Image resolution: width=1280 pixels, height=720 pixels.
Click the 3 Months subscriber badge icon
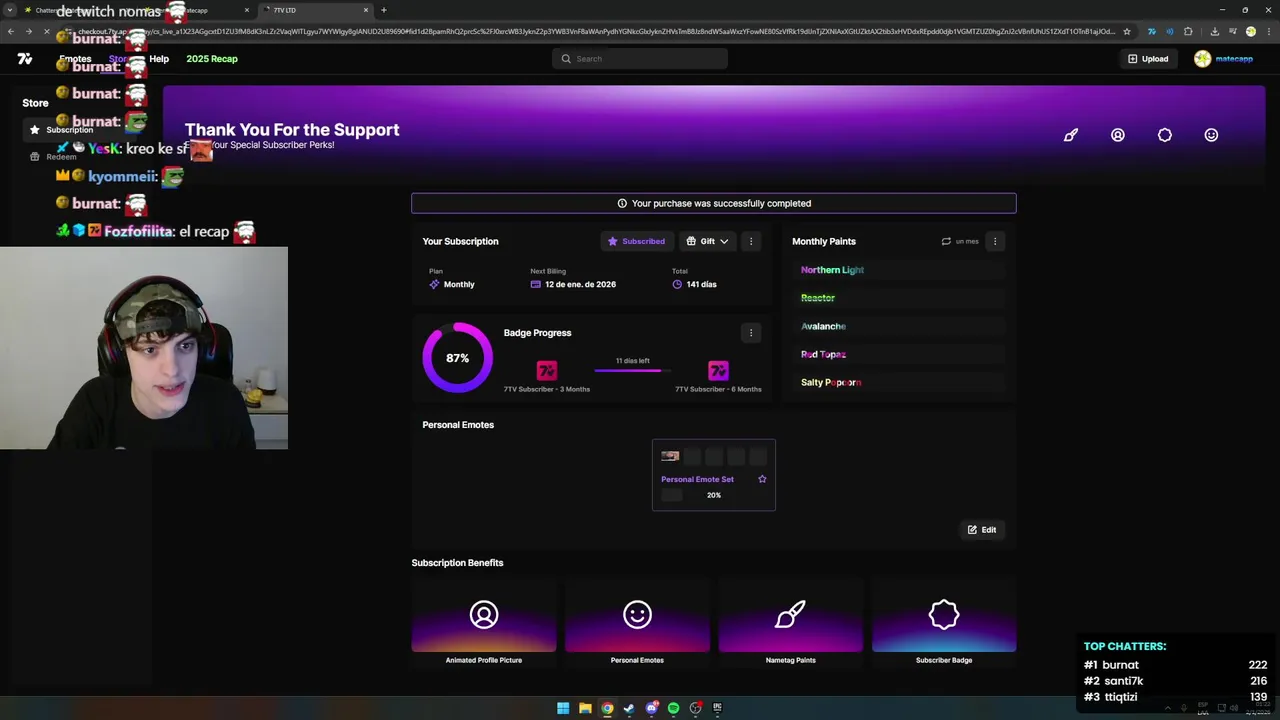click(547, 371)
